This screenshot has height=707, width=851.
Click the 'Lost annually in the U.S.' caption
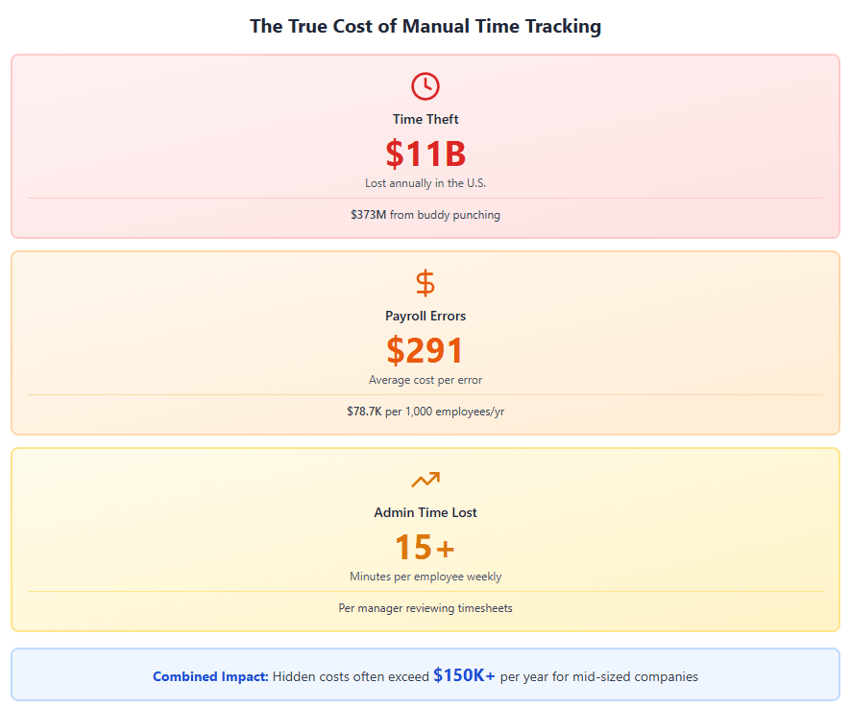tap(425, 183)
